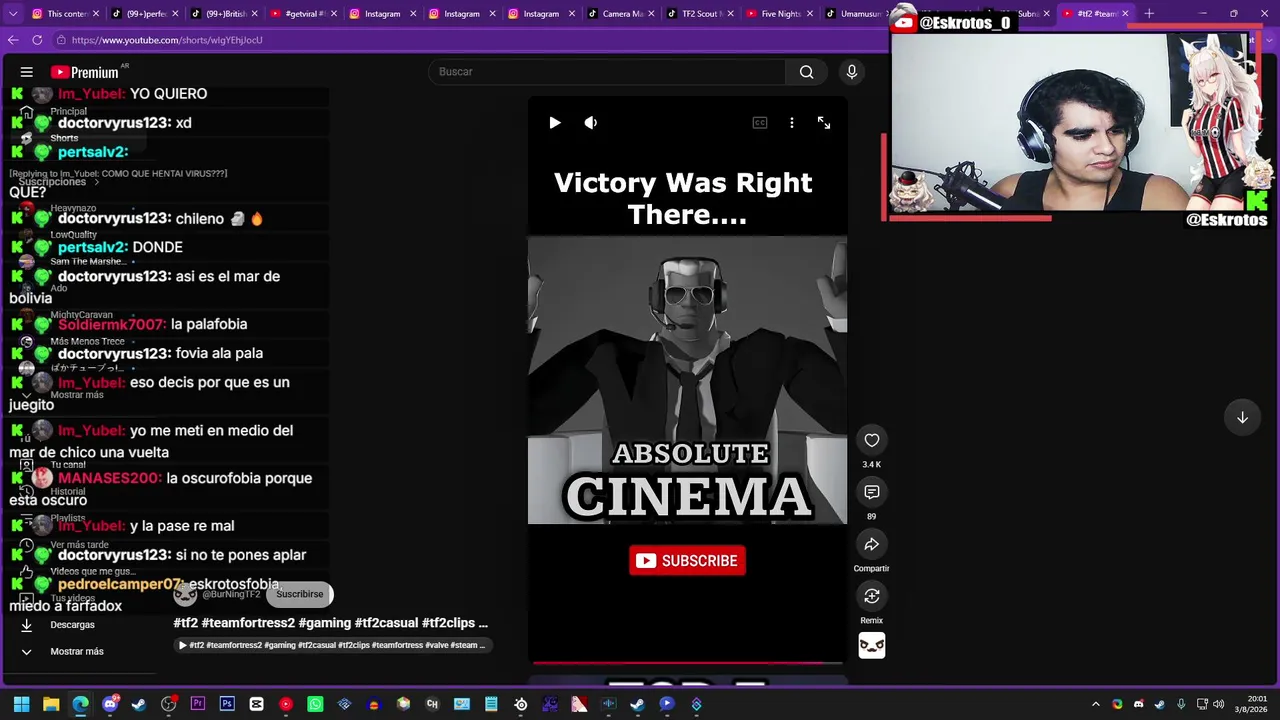This screenshot has width=1280, height=720.
Task: Open the comments panel showing 89
Action: tap(872, 492)
